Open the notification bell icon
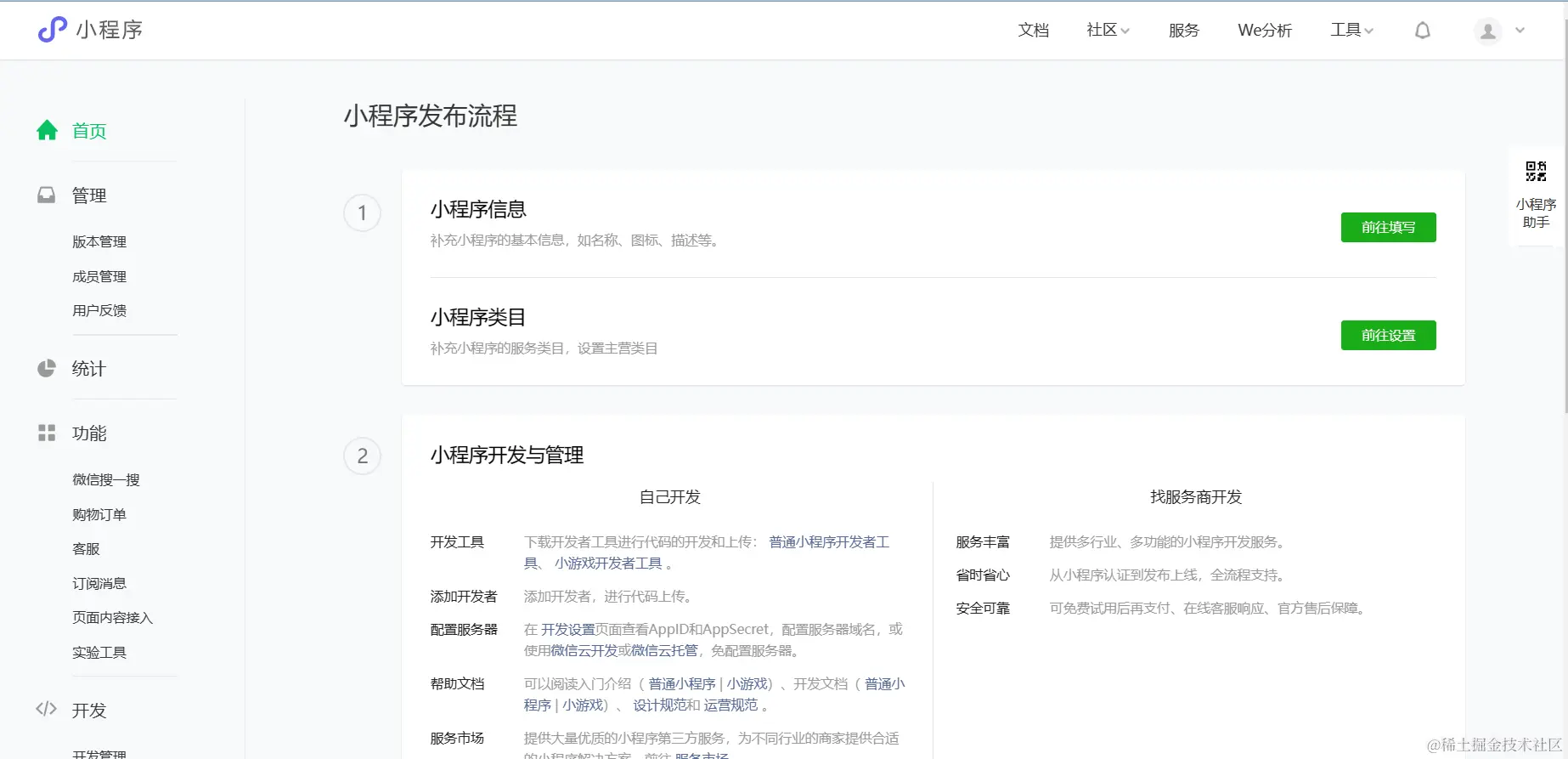 coord(1423,31)
